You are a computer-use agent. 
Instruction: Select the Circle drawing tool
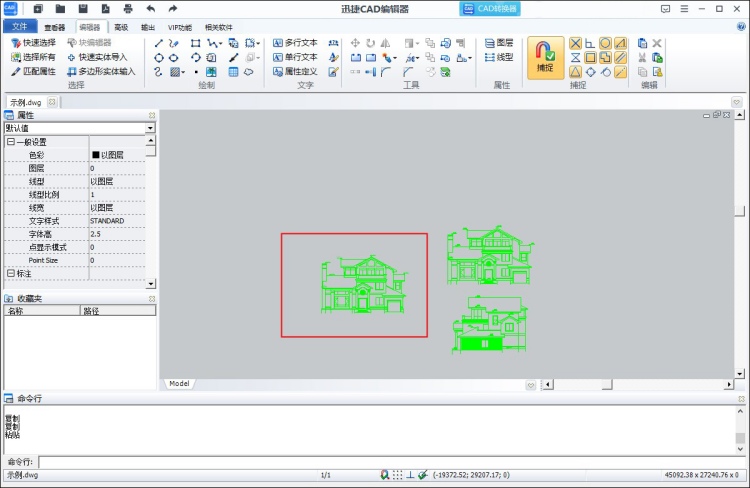[159, 58]
